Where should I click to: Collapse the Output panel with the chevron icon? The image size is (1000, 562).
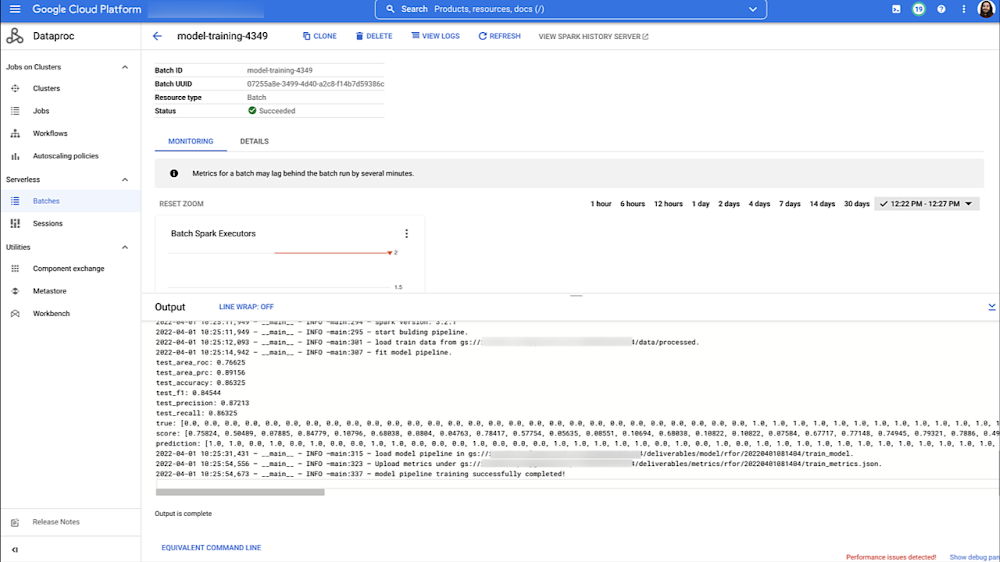(x=992, y=307)
